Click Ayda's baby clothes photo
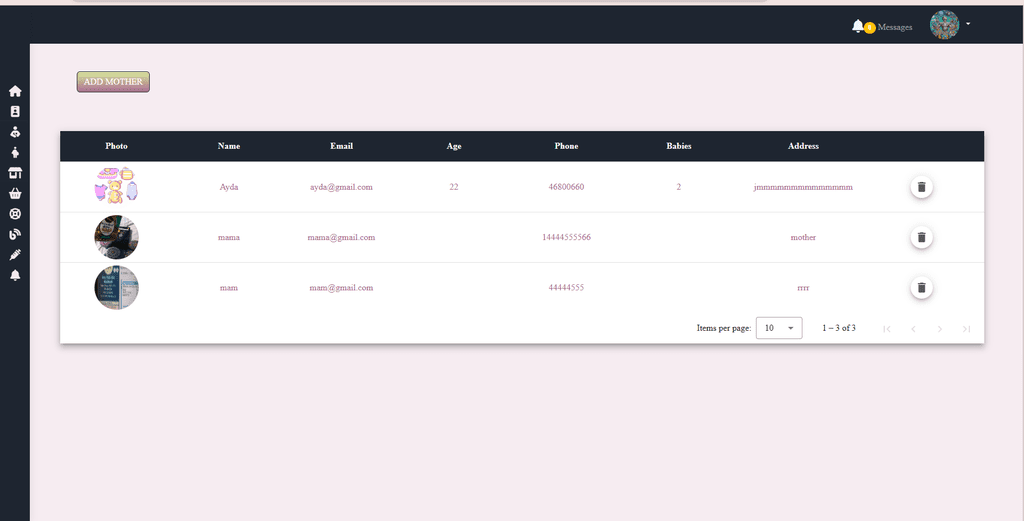 [116, 185]
